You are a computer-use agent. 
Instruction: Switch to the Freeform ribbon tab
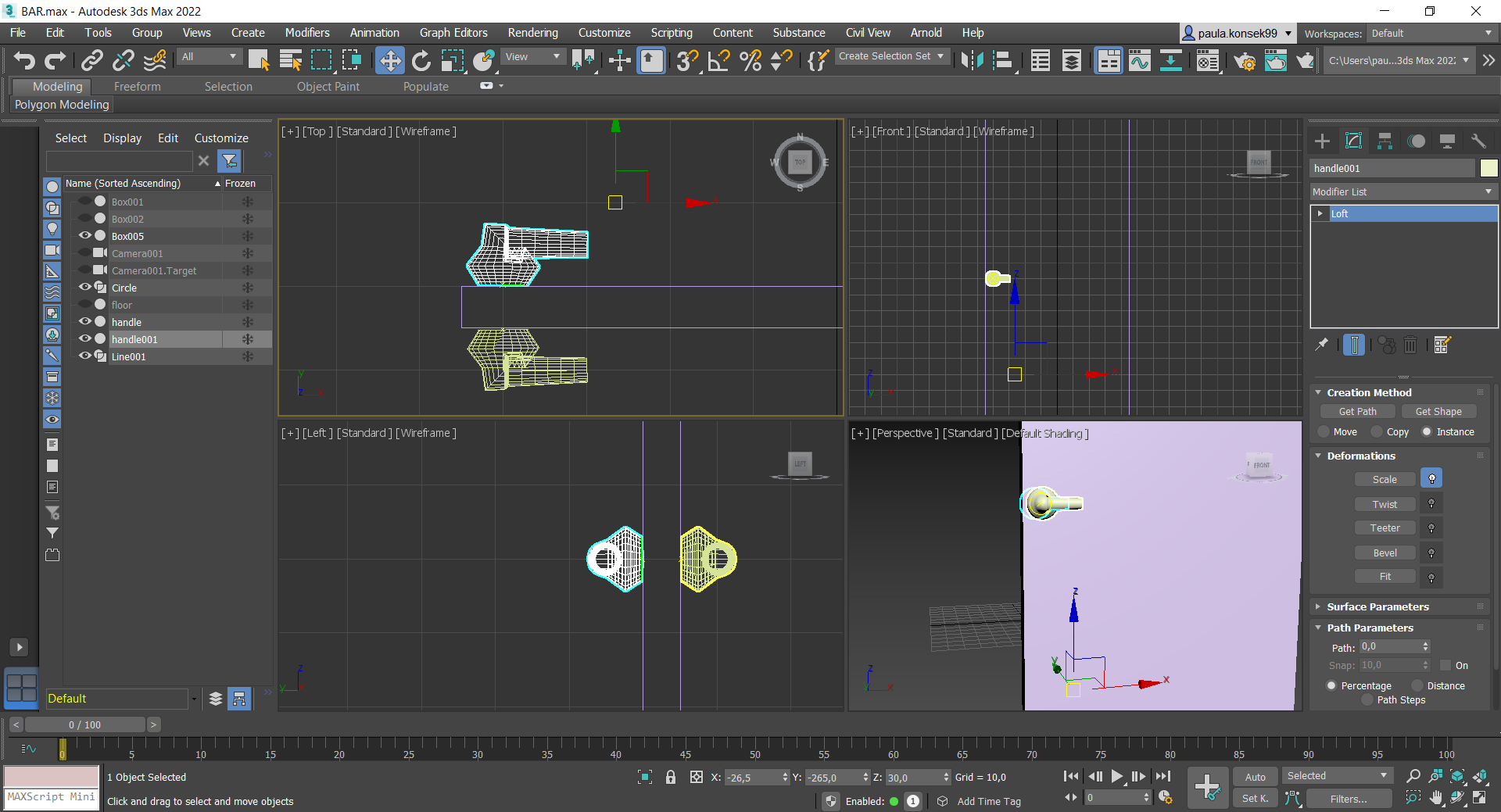[137, 87]
